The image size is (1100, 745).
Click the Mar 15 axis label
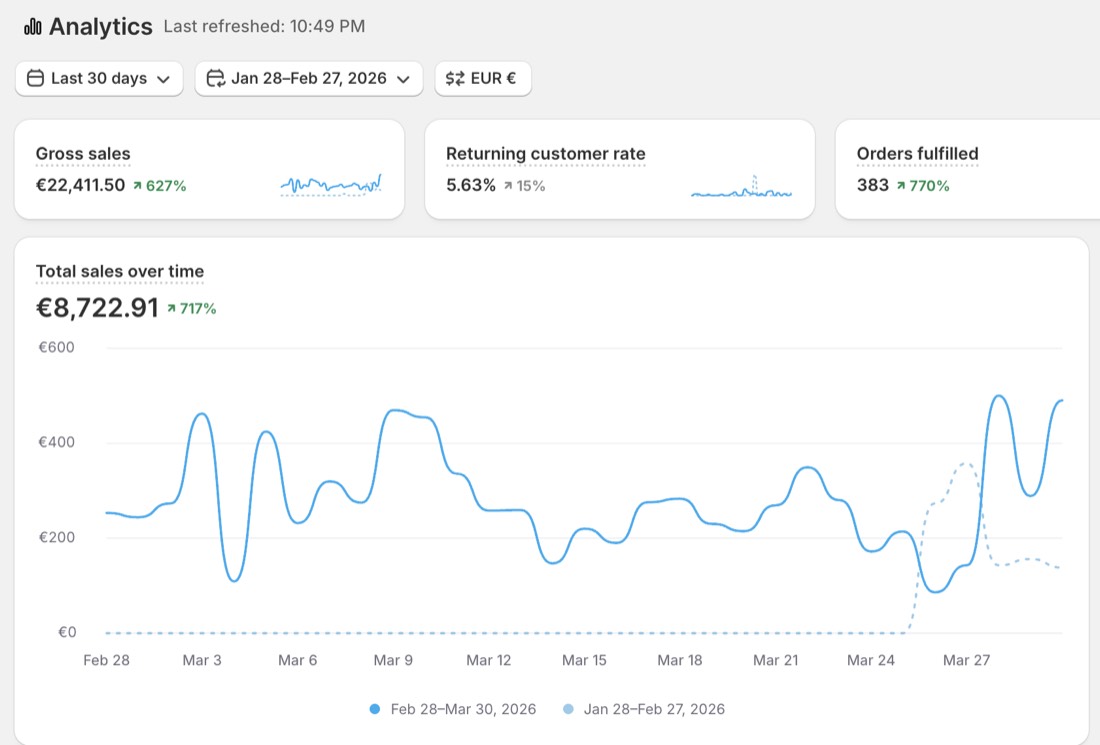coord(584,660)
